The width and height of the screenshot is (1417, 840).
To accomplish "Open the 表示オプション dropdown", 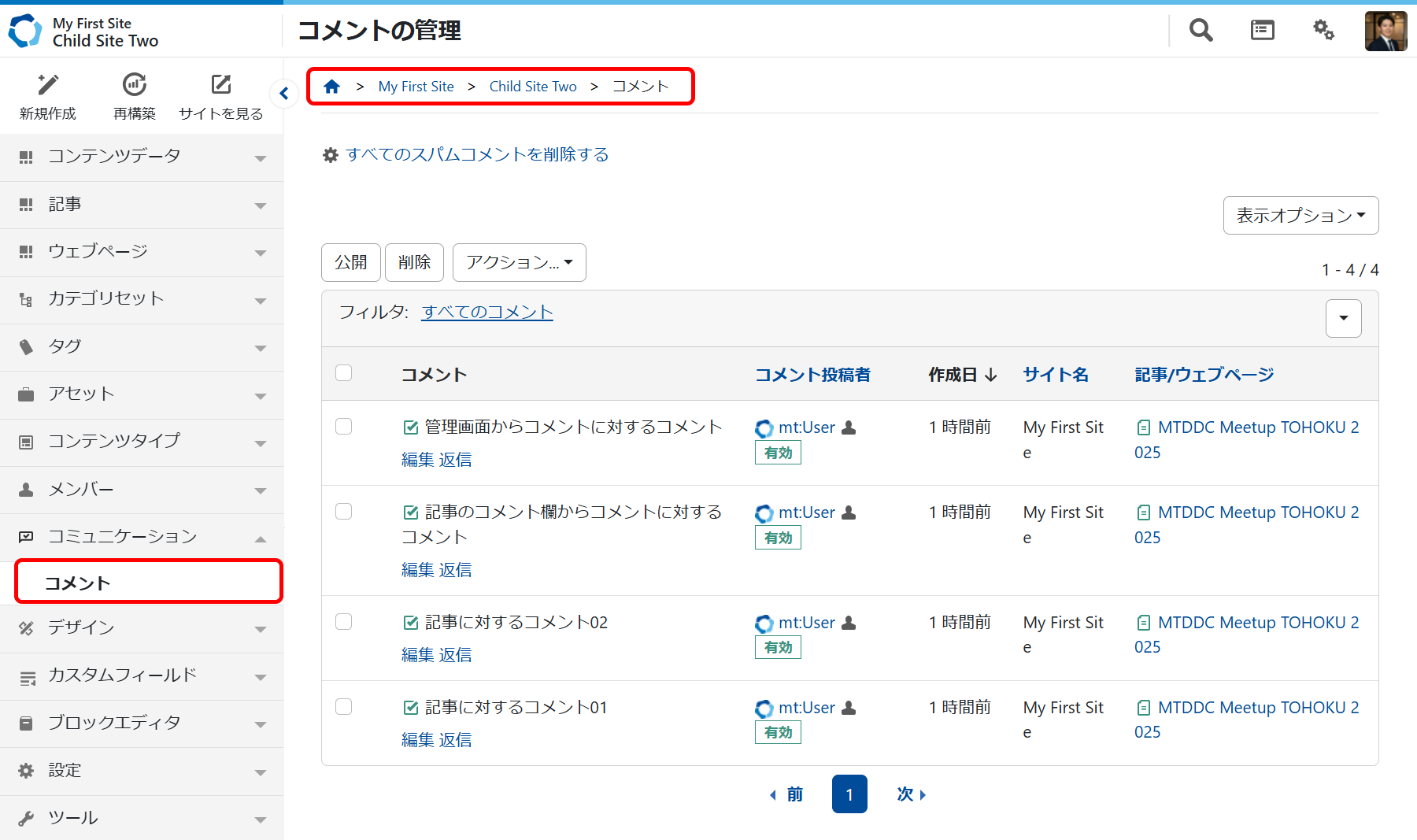I will click(x=1300, y=216).
